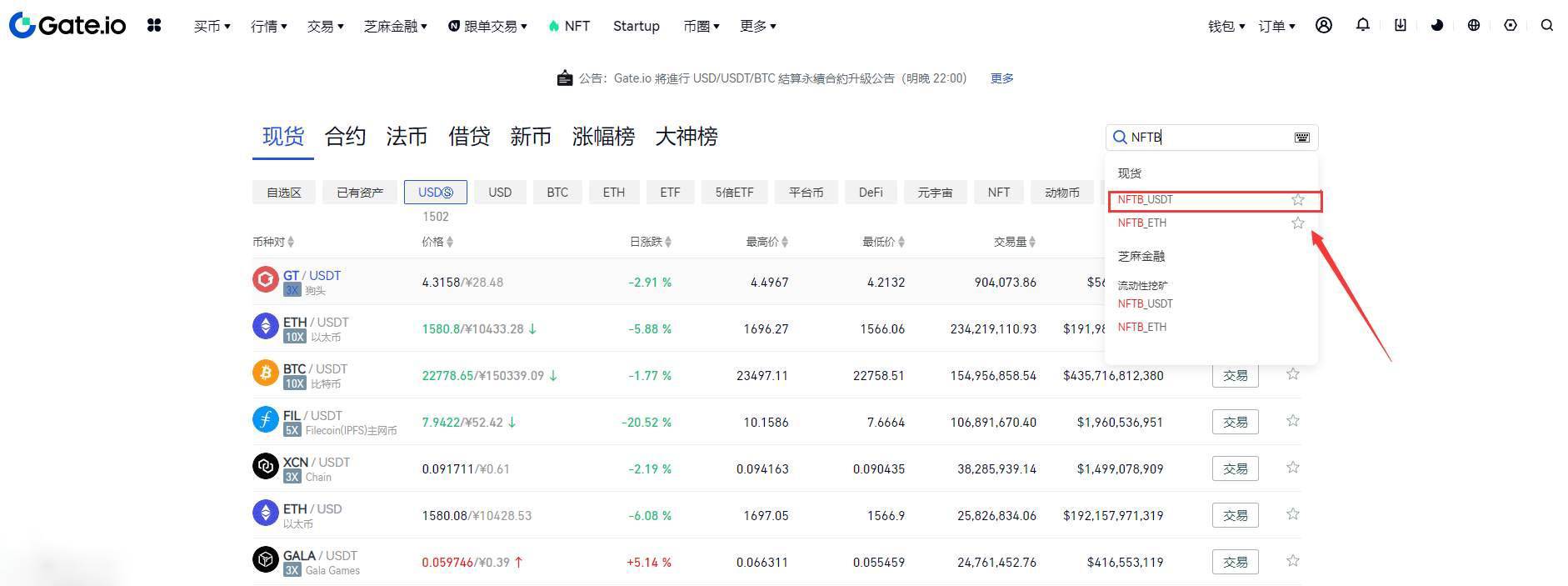This screenshot has width=1568, height=586.
Task: Favorite BTC/USDT row with star
Action: coord(1293,374)
